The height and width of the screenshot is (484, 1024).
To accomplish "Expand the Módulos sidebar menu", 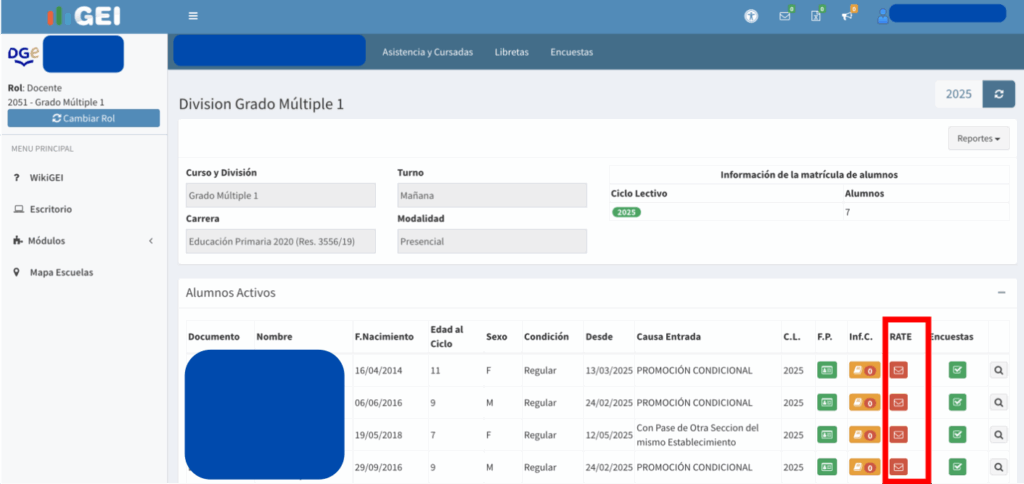I will pos(84,241).
